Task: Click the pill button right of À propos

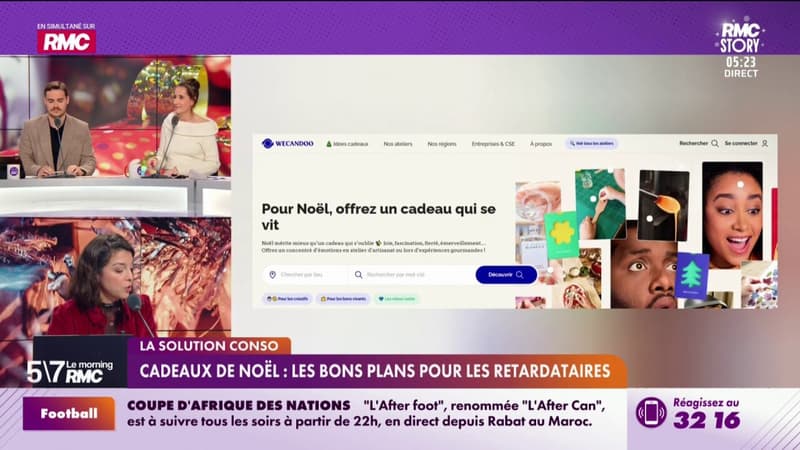Action: pyautogui.click(x=592, y=143)
